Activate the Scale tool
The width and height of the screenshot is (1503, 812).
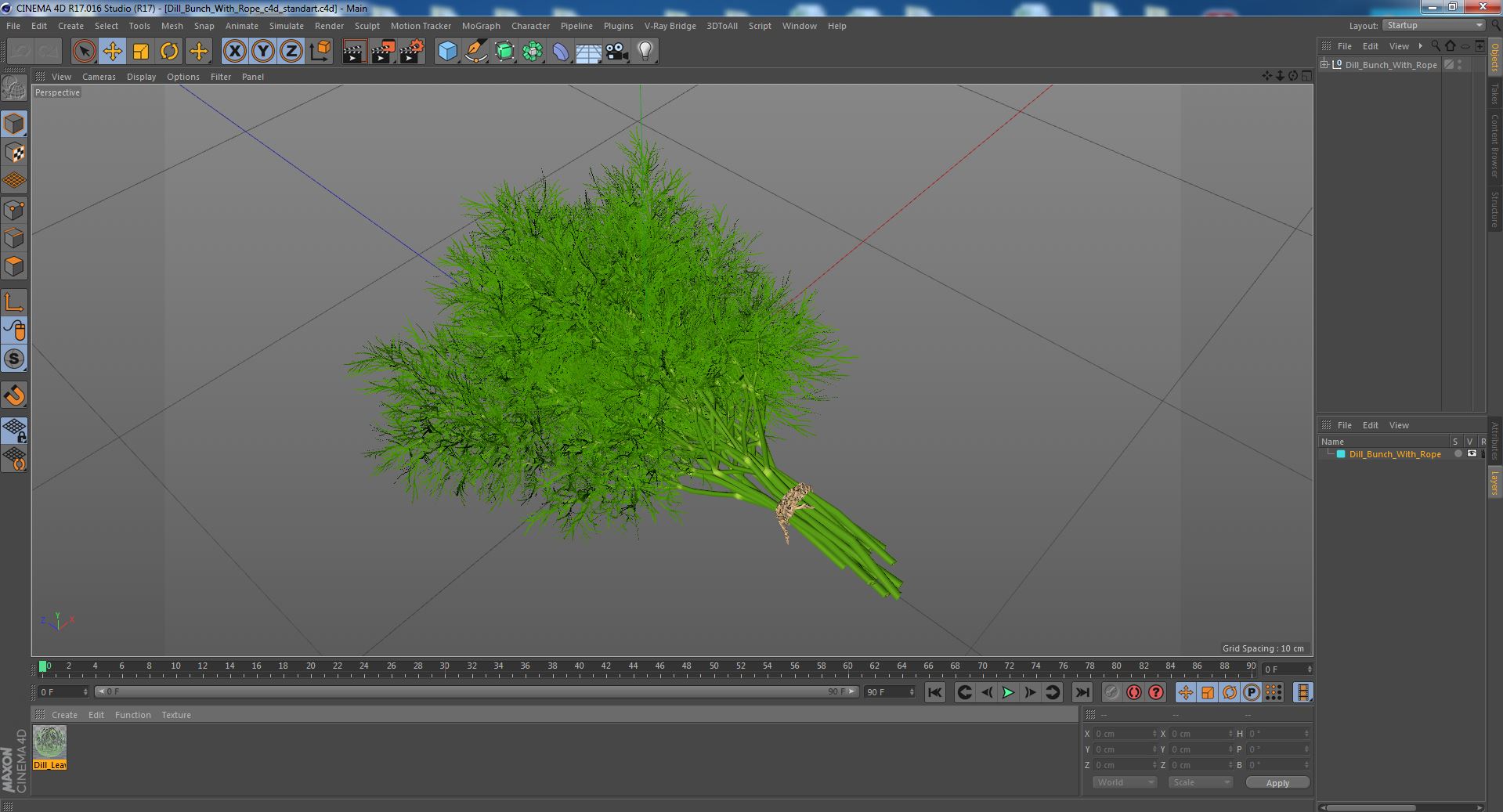click(141, 52)
